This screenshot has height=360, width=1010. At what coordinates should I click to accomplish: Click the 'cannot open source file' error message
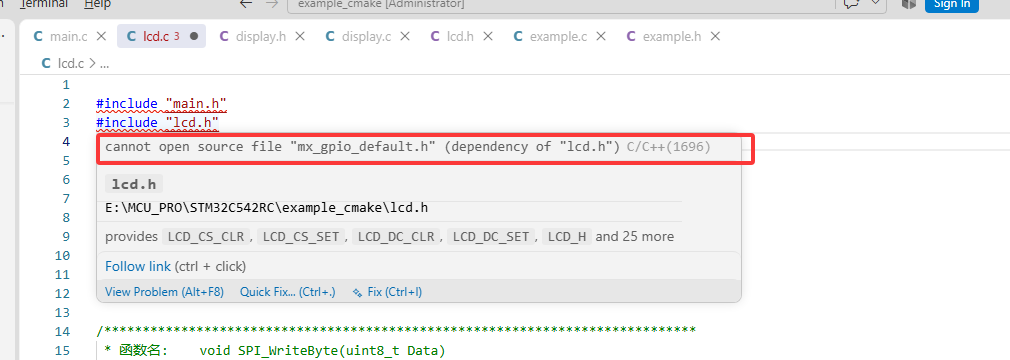(362, 147)
